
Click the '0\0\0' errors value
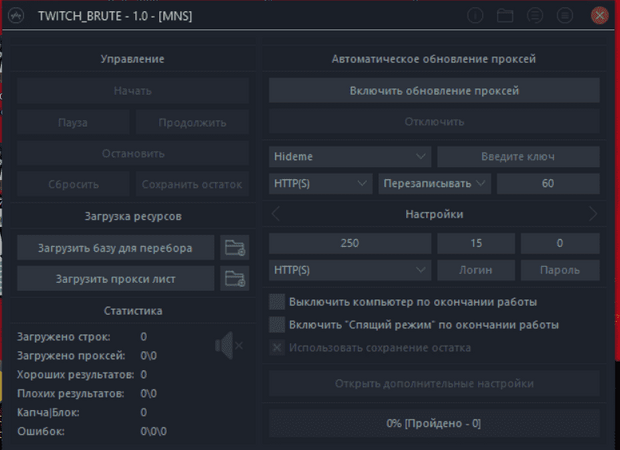tap(153, 431)
